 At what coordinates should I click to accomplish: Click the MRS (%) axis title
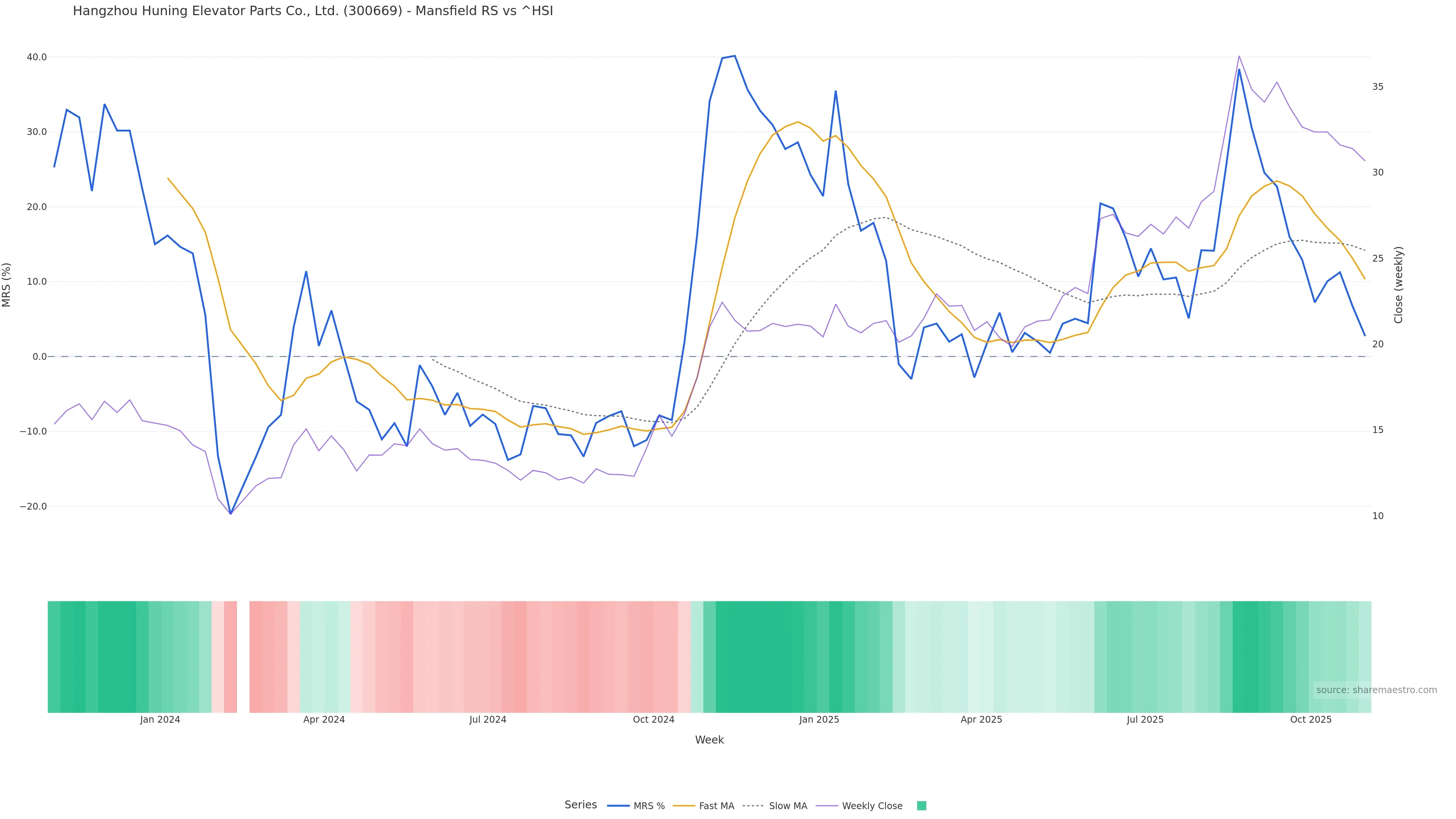pos(7,285)
